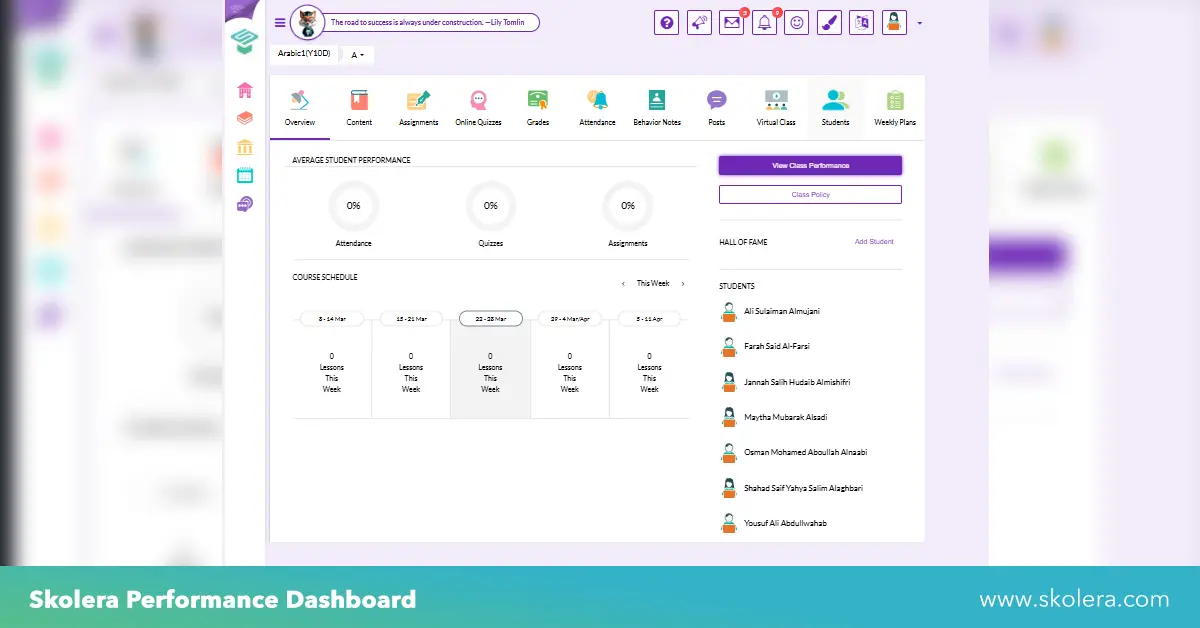
Task: Open the Class Policy button
Action: pyautogui.click(x=810, y=194)
